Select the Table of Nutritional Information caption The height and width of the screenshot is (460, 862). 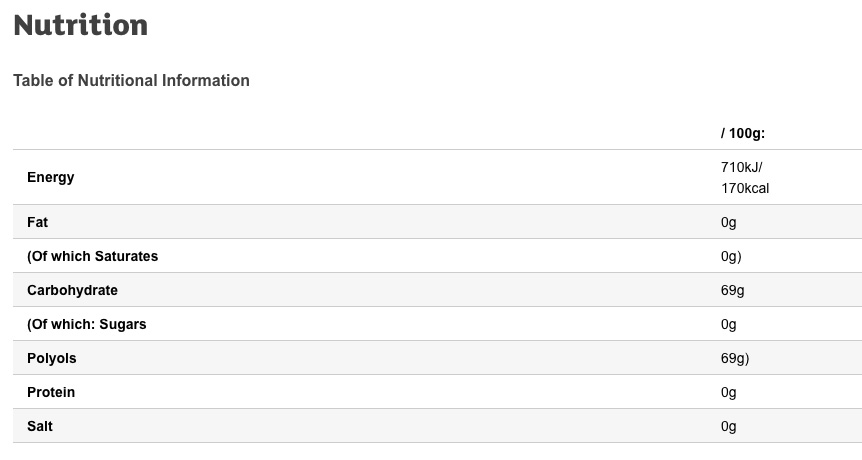(131, 80)
